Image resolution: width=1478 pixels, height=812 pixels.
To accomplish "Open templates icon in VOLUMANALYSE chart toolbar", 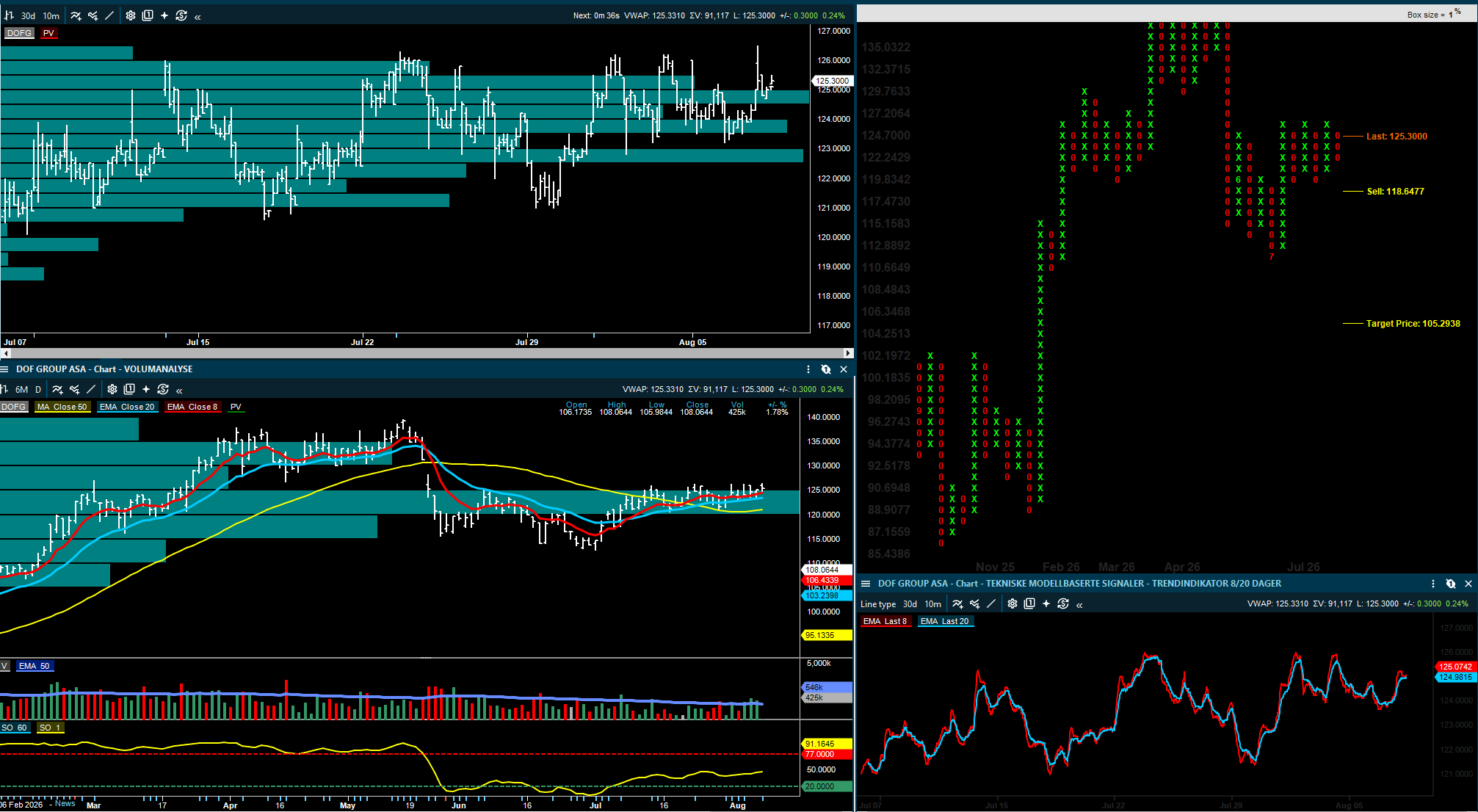I will (129, 389).
